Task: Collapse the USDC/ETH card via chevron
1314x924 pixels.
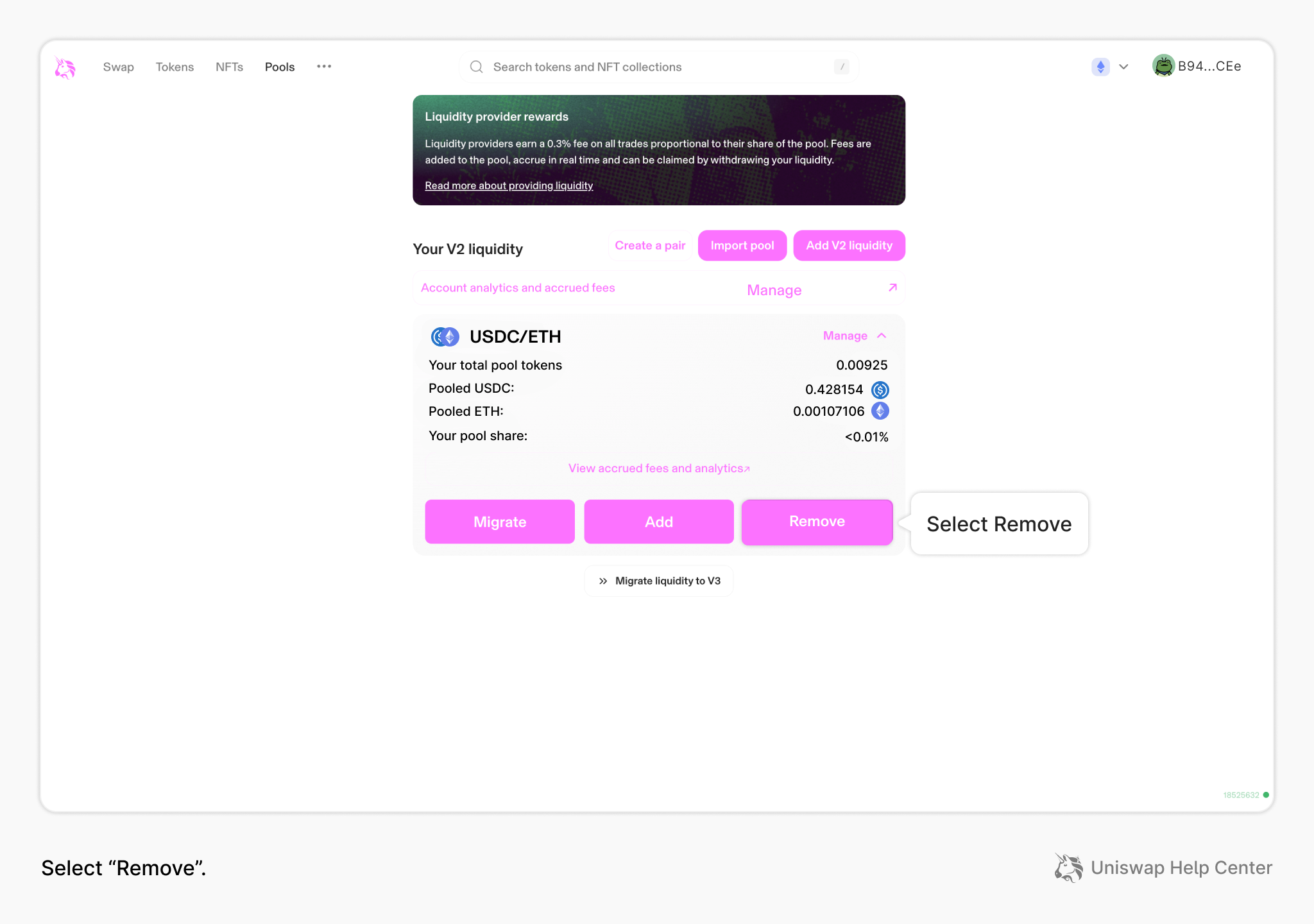Action: (x=882, y=336)
